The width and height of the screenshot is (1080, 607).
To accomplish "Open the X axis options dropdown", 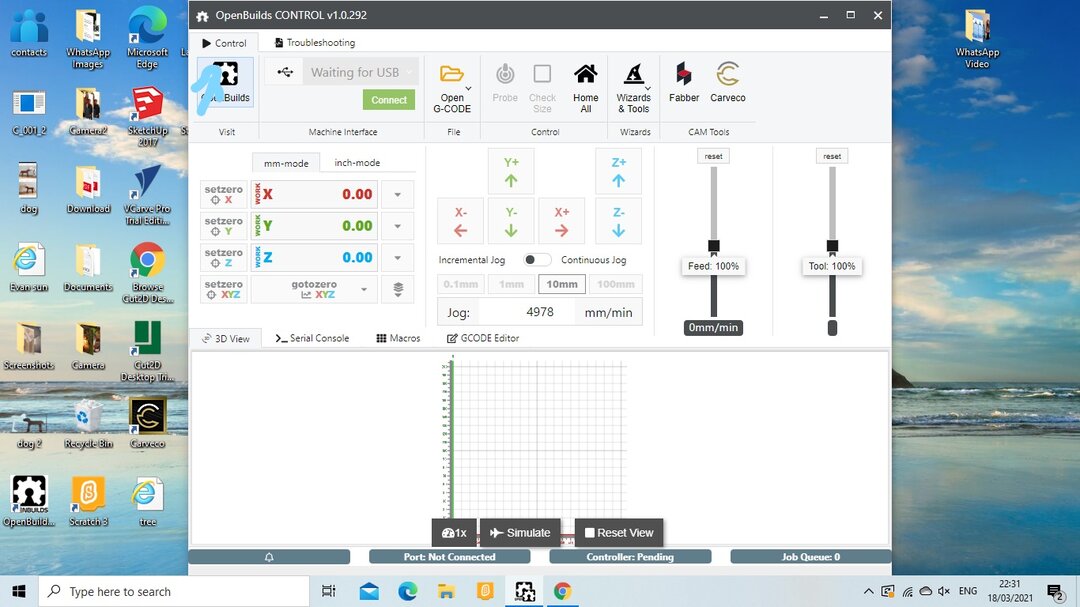I will (398, 195).
